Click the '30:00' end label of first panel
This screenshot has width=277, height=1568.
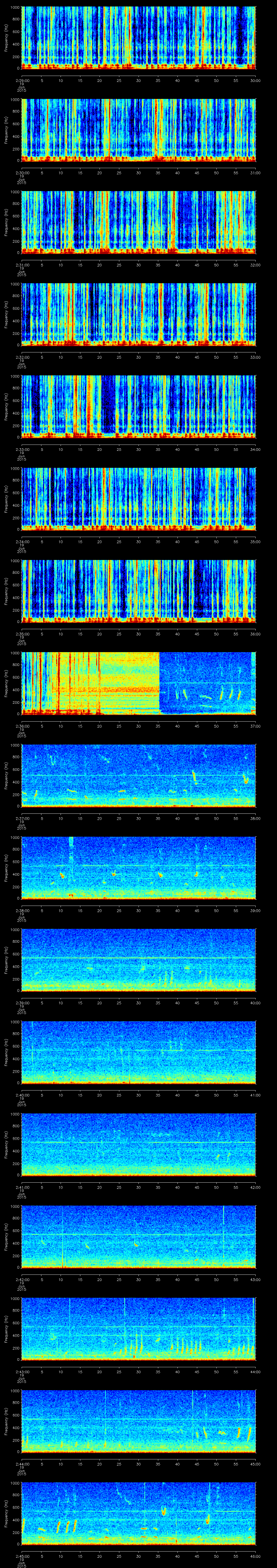[255, 80]
